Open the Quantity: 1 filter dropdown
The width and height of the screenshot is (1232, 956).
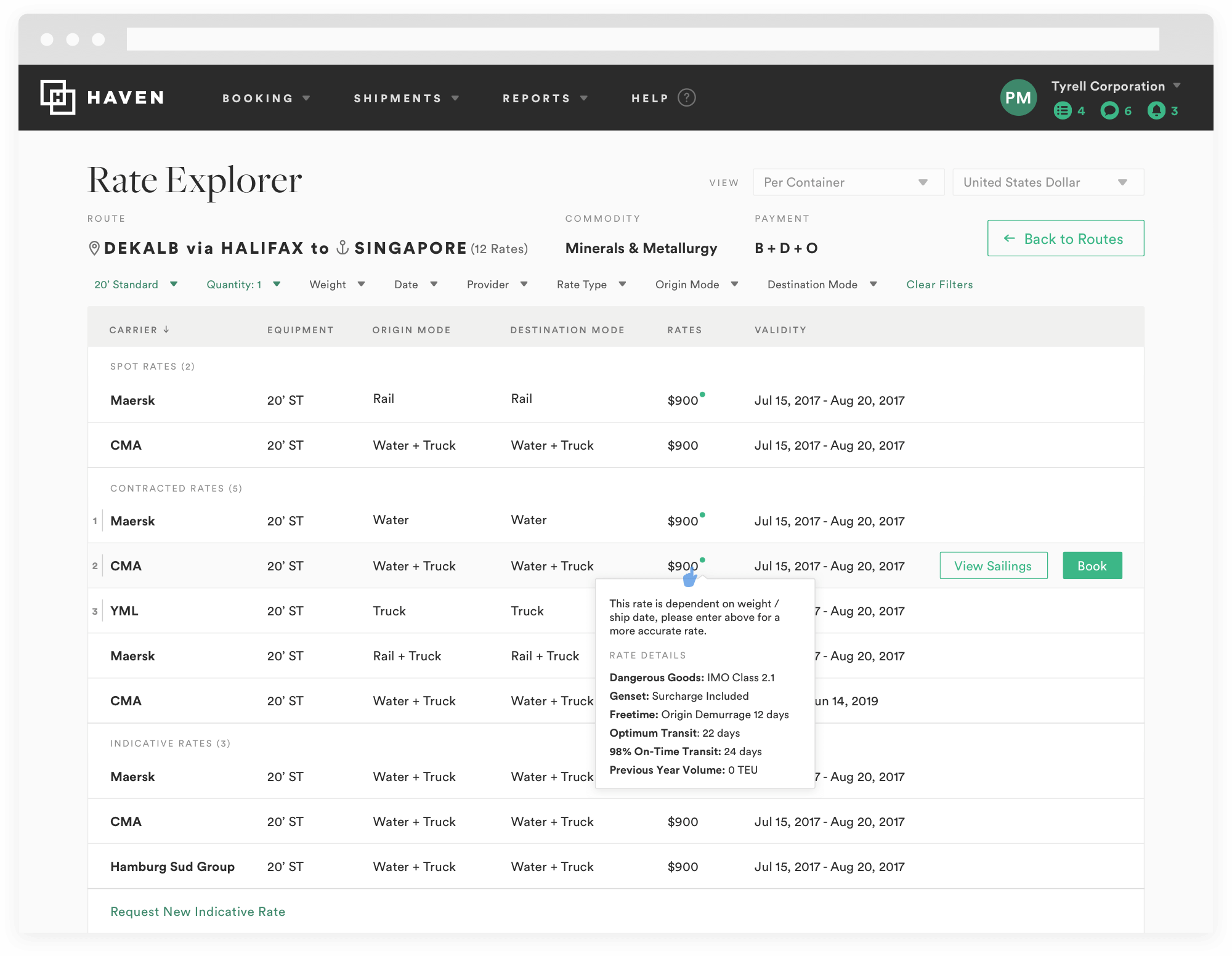(x=243, y=285)
